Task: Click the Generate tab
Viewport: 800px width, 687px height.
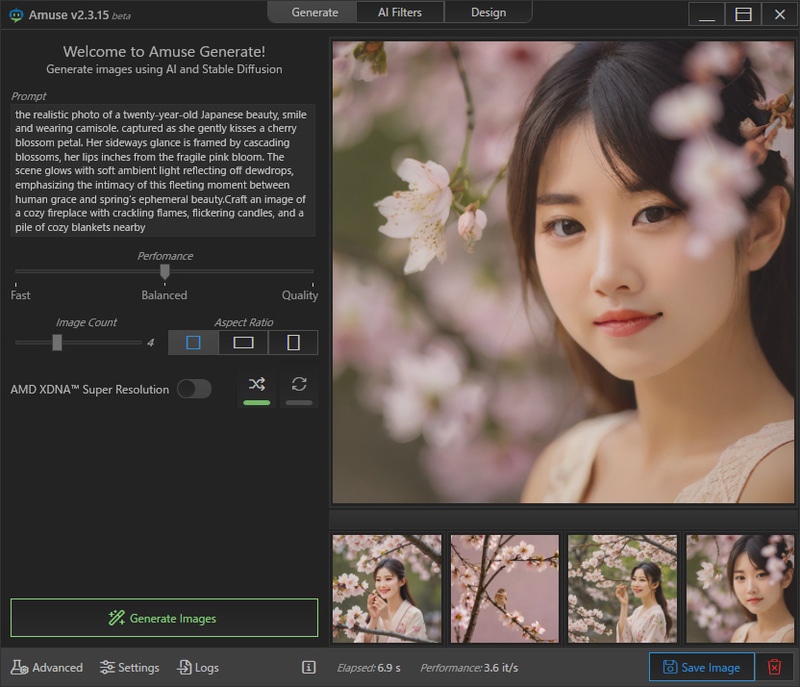Action: click(x=313, y=12)
